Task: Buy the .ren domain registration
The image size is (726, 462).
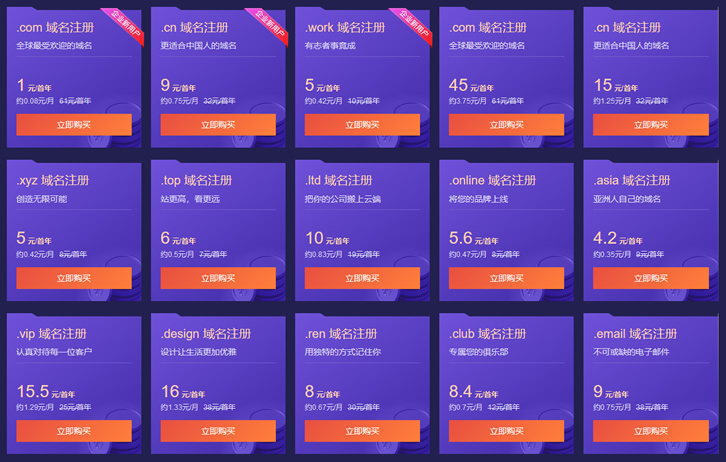Action: [362, 431]
